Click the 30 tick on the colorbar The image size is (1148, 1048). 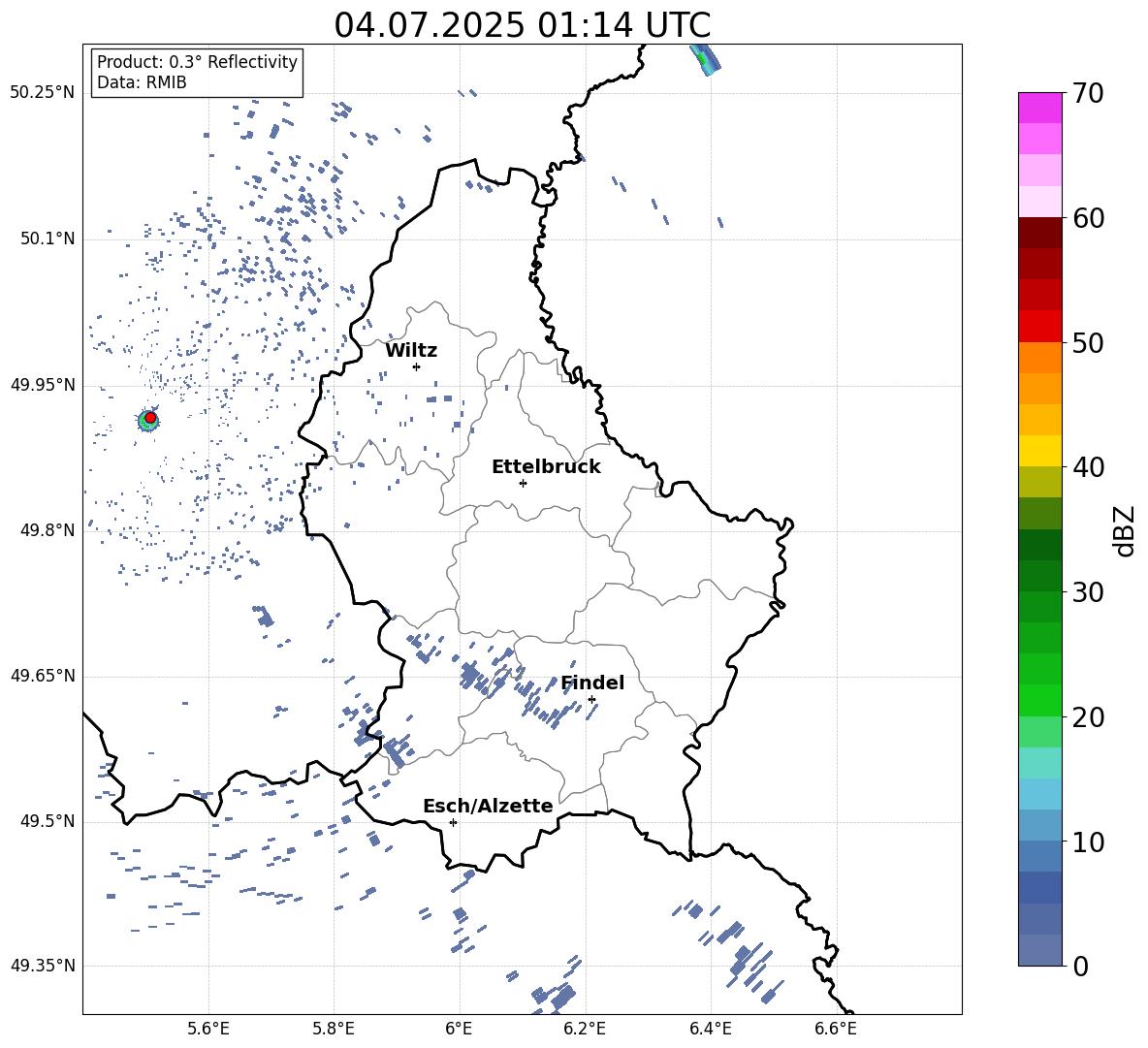[x=1088, y=592]
